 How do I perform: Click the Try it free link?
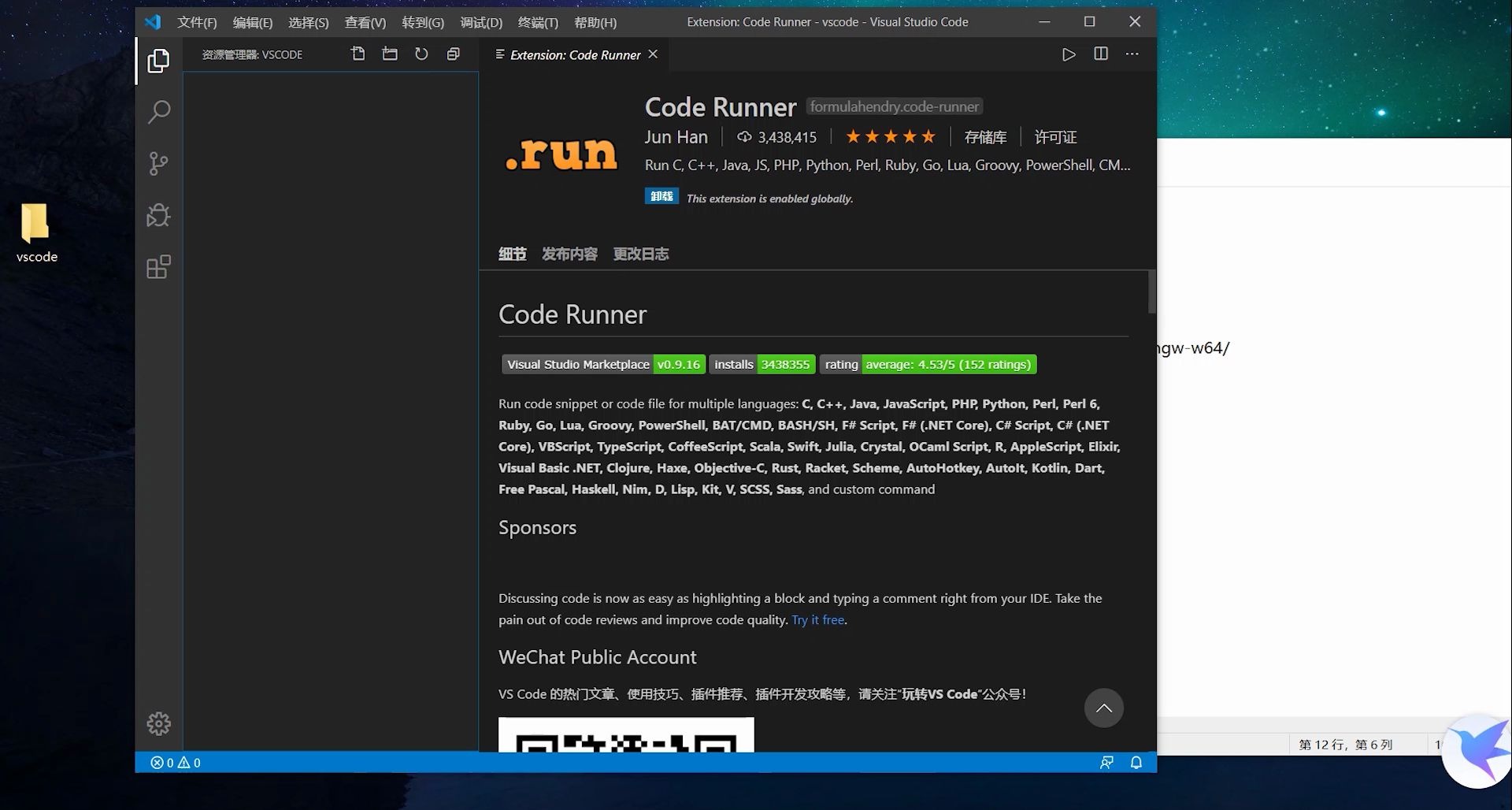(x=817, y=619)
